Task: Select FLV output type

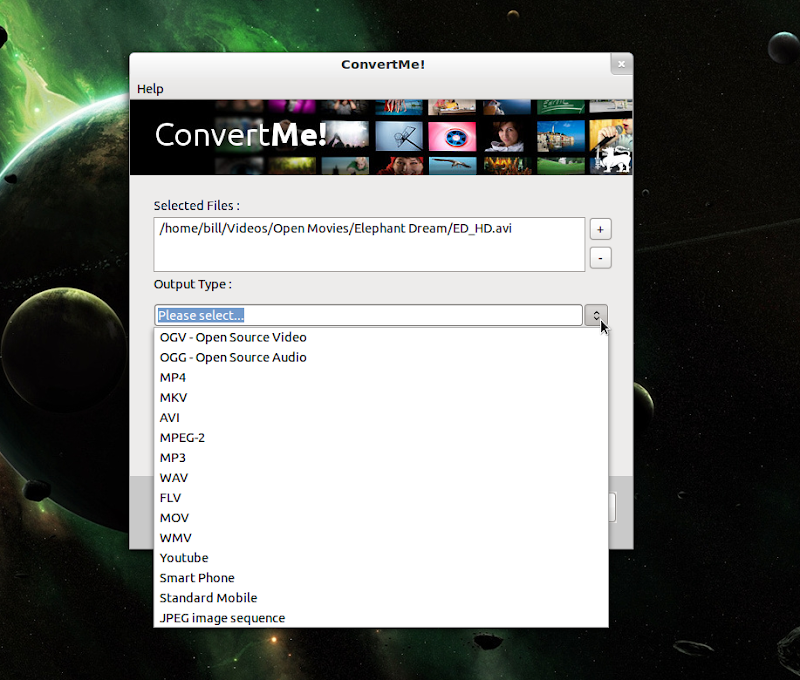Action: click(381, 497)
